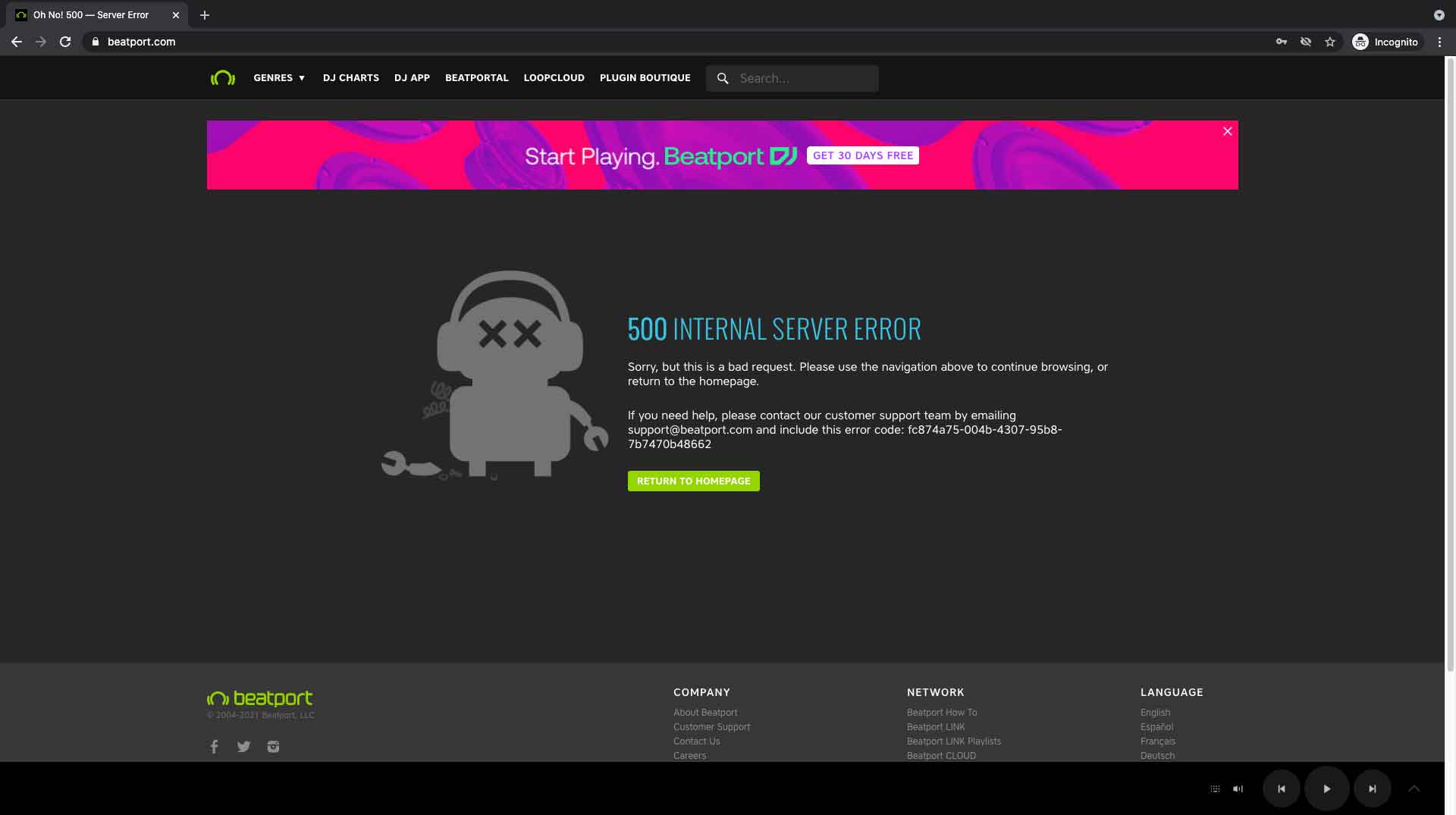Click the browser forward arrow
Screen dimensions: 1456x815
[x=41, y=42]
